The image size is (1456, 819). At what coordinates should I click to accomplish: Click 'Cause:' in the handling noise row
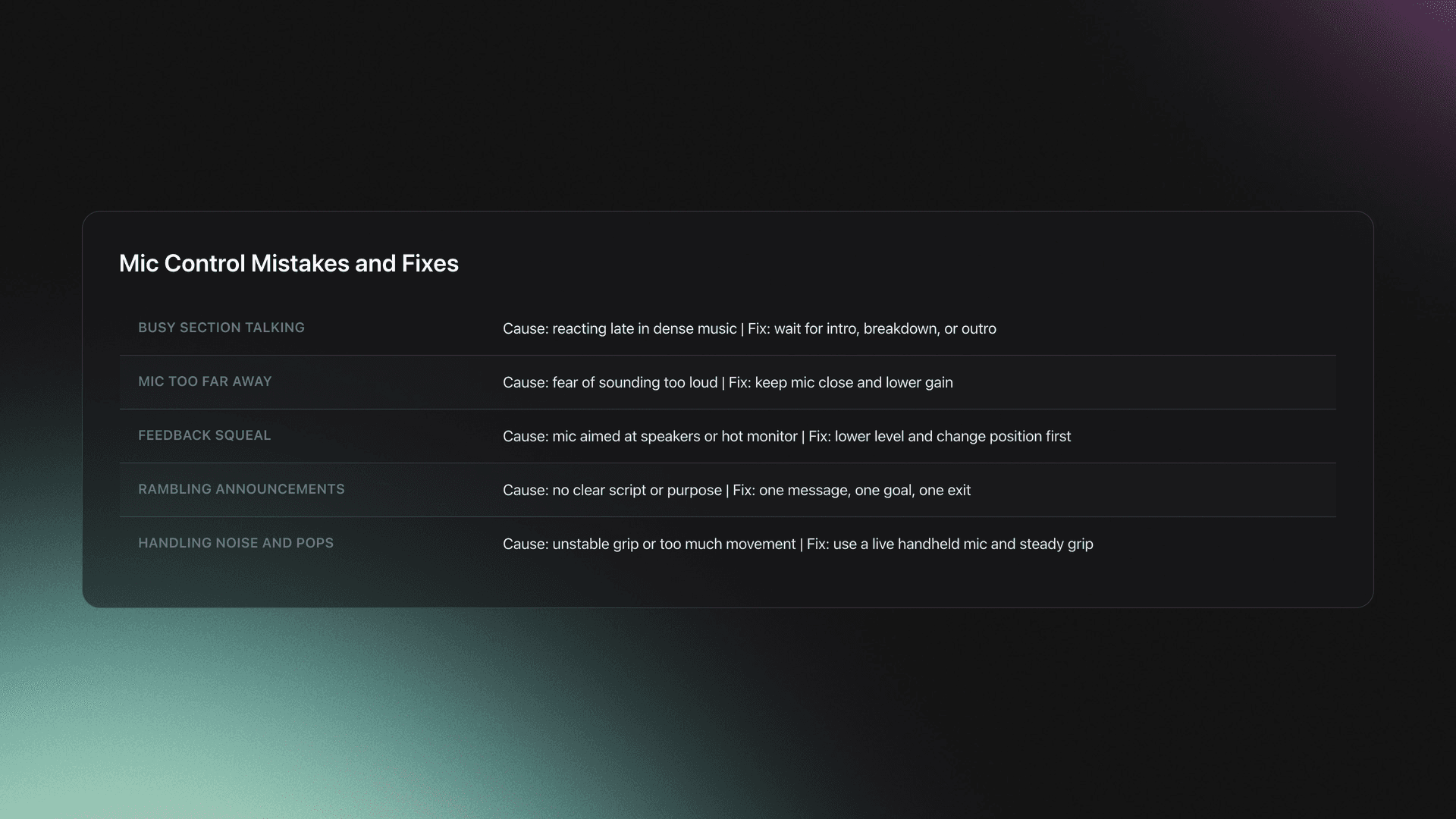click(525, 544)
